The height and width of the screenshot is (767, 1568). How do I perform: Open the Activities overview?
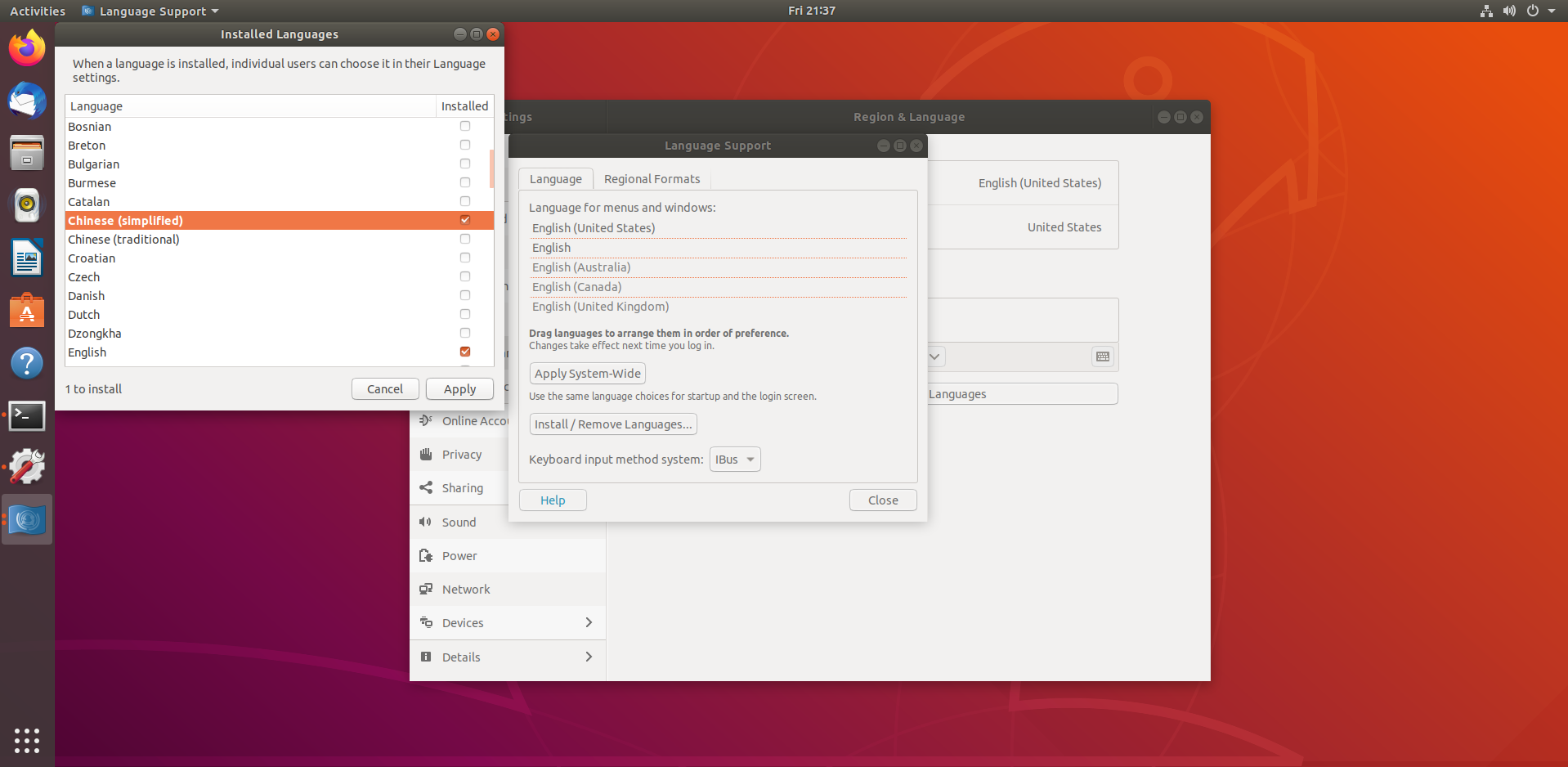[38, 11]
